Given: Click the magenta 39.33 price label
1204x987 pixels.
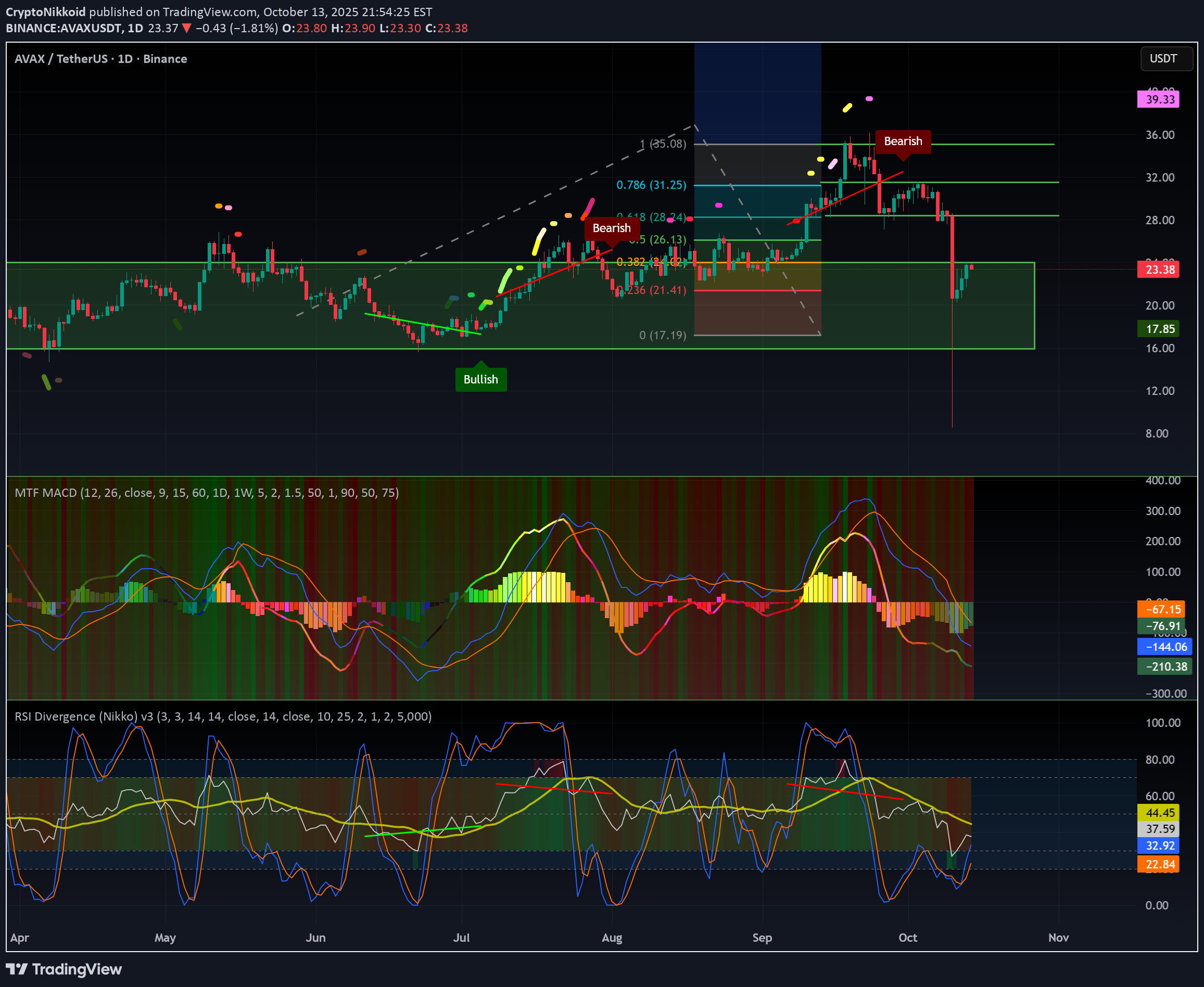Looking at the screenshot, I should click(x=1159, y=98).
